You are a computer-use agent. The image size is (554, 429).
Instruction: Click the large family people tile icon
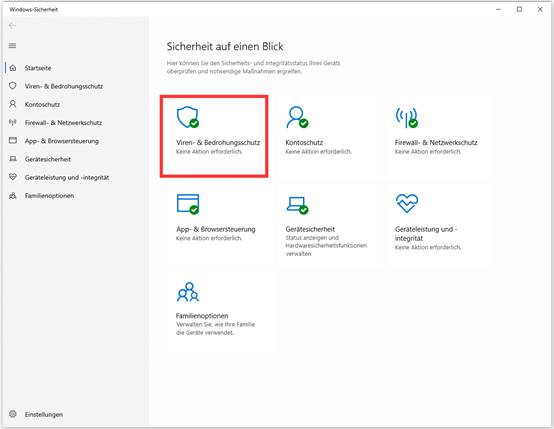click(188, 292)
